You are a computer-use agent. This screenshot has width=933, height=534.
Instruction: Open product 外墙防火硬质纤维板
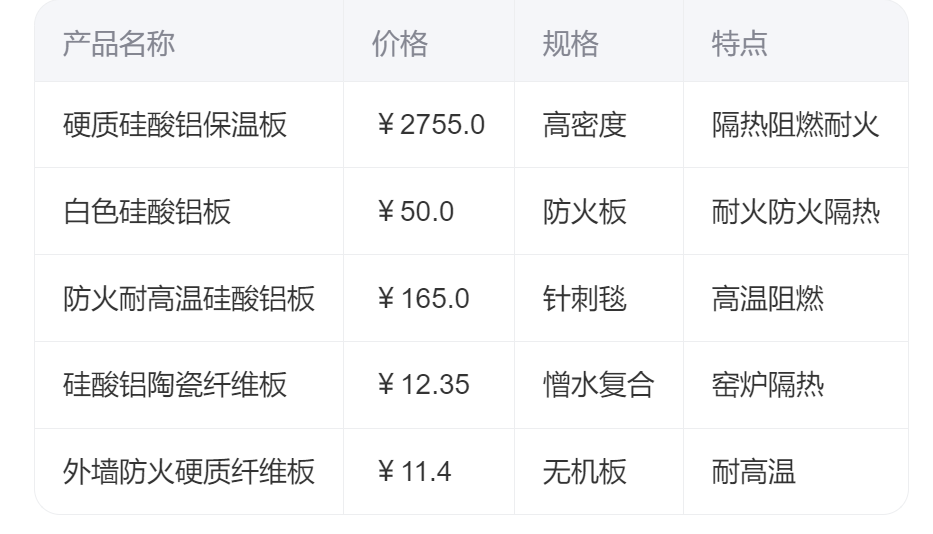(189, 471)
